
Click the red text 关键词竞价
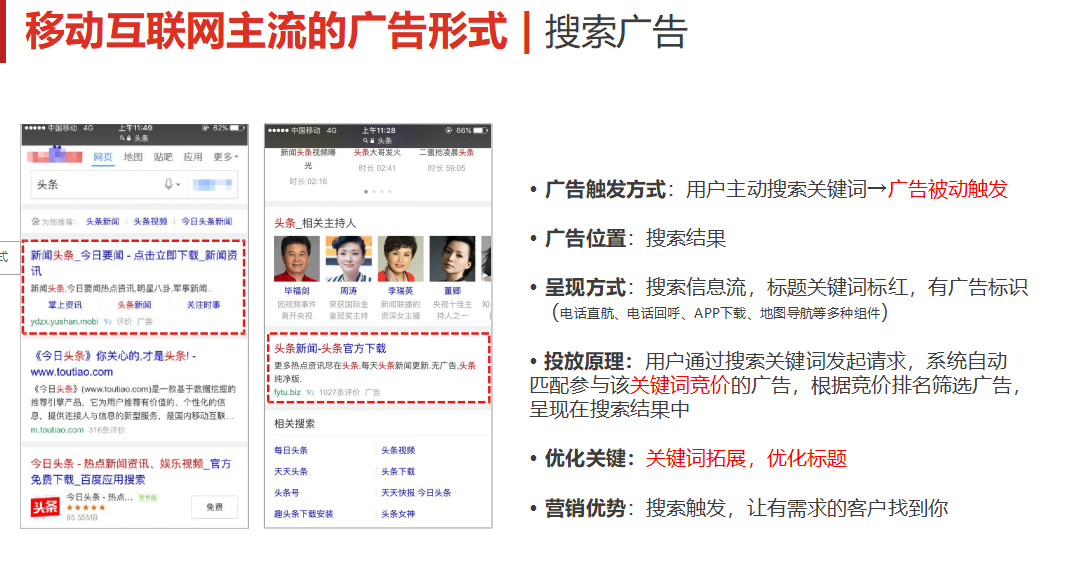[x=680, y=385]
